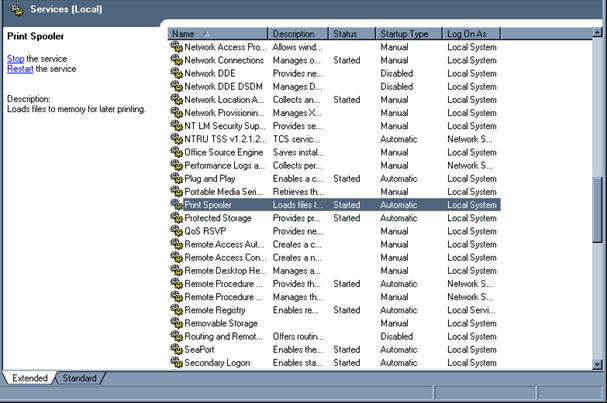
Task: Select the Secondary Logon gear icon
Action: coord(176,363)
